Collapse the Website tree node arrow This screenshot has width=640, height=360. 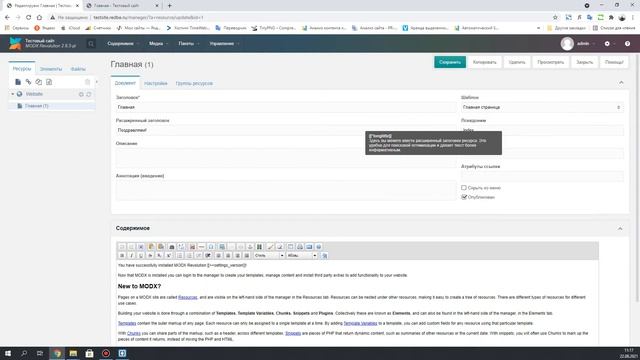pyautogui.click(x=13, y=94)
